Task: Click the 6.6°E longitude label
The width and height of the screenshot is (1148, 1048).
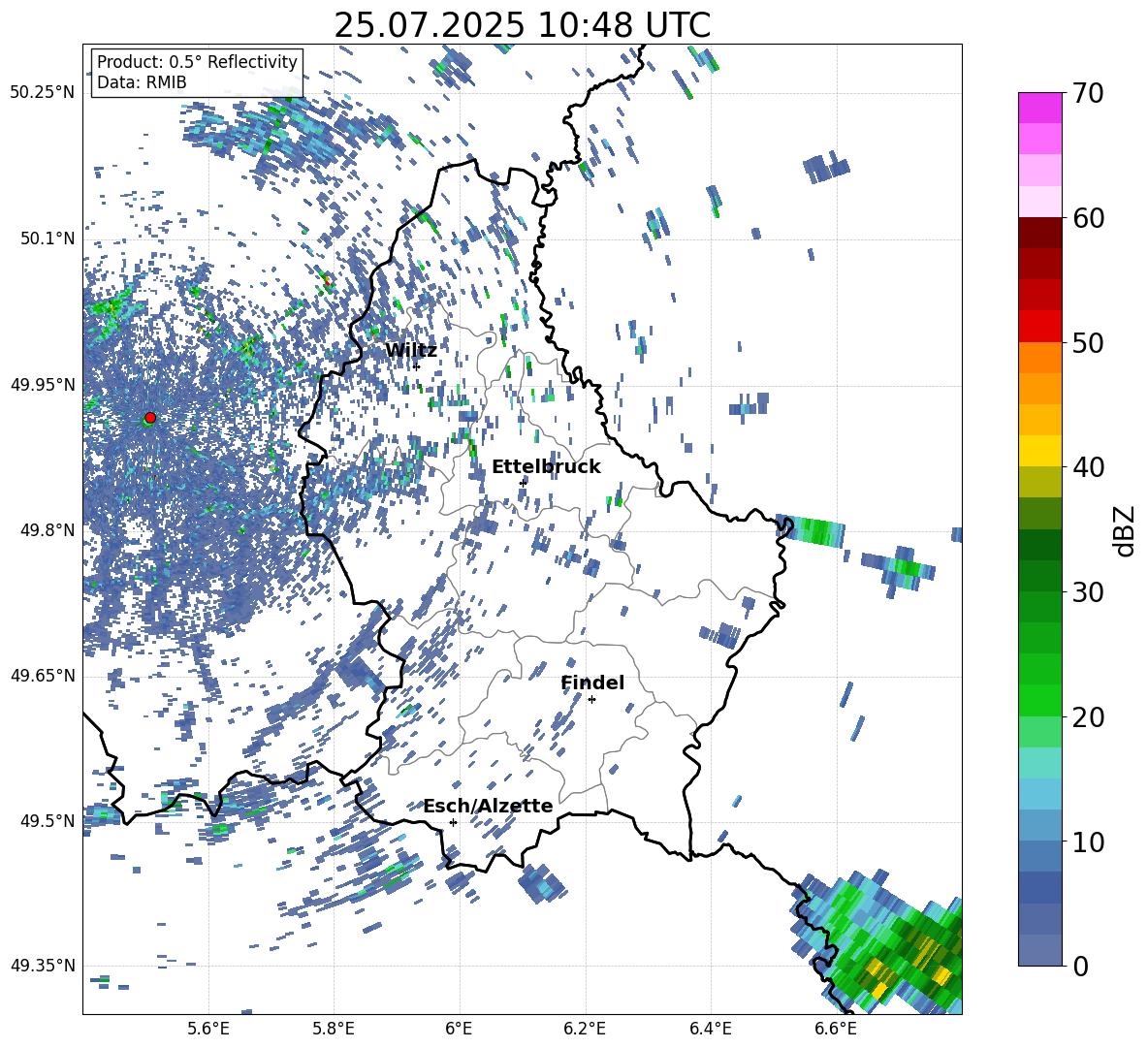Action: (x=836, y=1029)
